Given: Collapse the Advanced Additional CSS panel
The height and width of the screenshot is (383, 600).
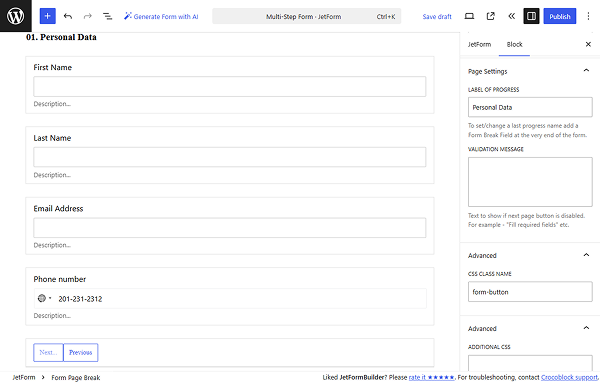Looking at the screenshot, I should coord(530,328).
